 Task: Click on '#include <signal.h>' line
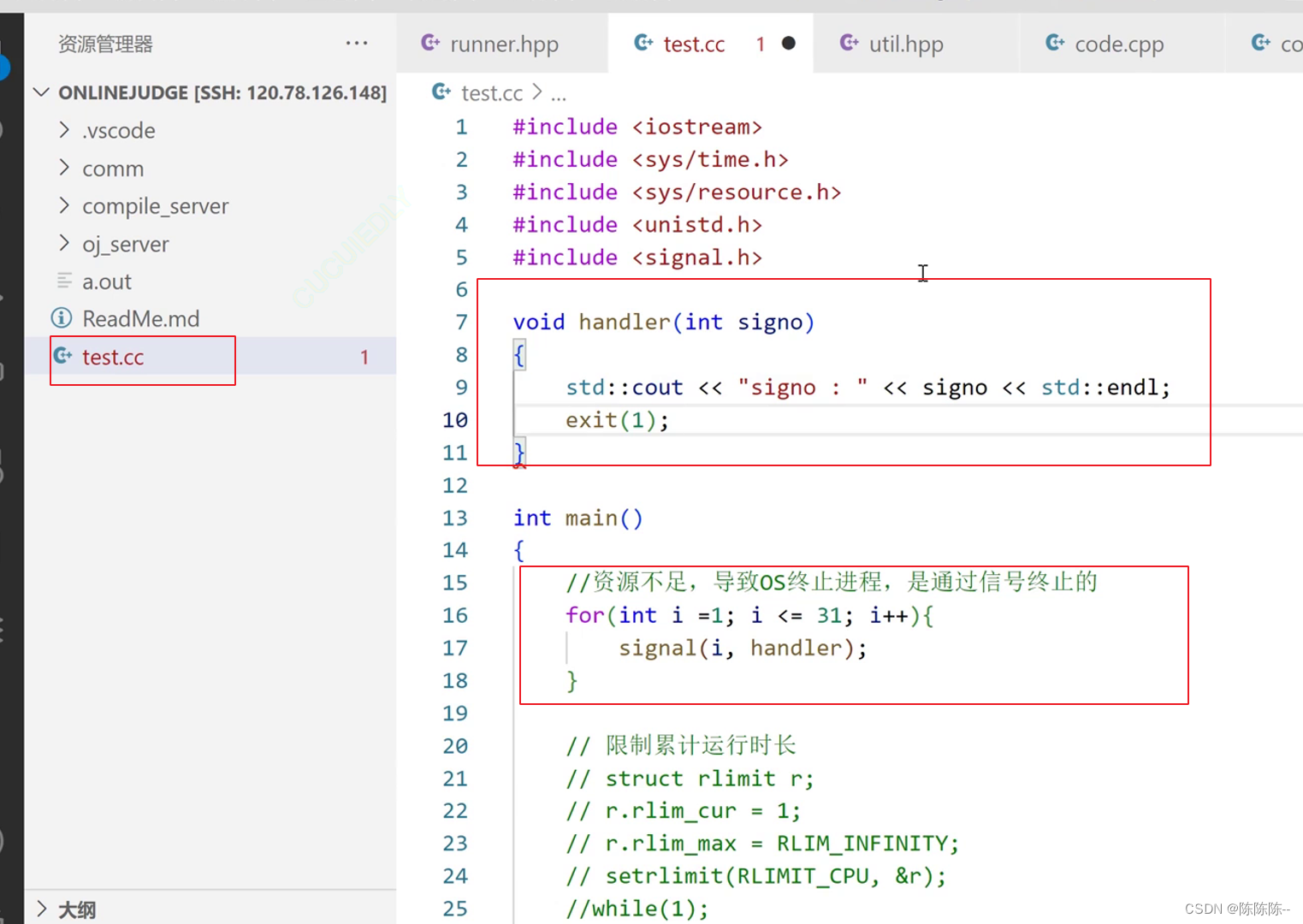pos(637,258)
